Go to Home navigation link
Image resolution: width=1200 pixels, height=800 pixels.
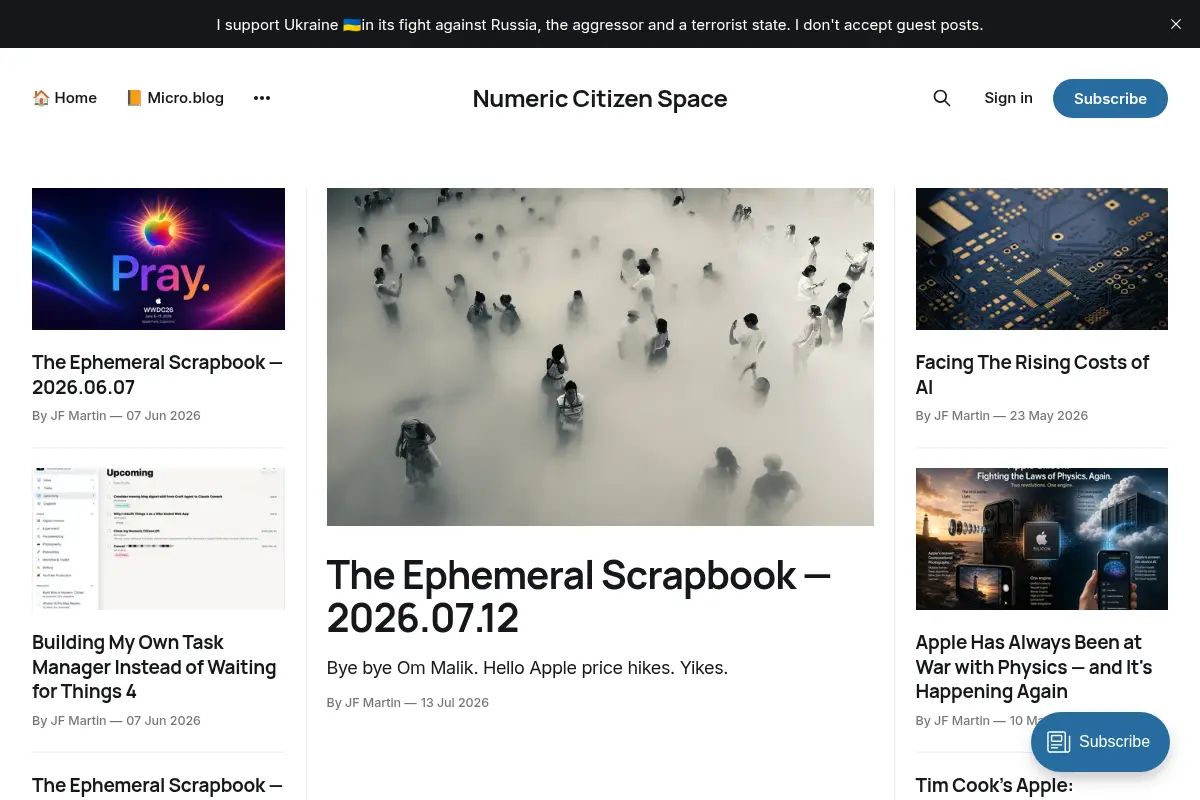click(65, 98)
